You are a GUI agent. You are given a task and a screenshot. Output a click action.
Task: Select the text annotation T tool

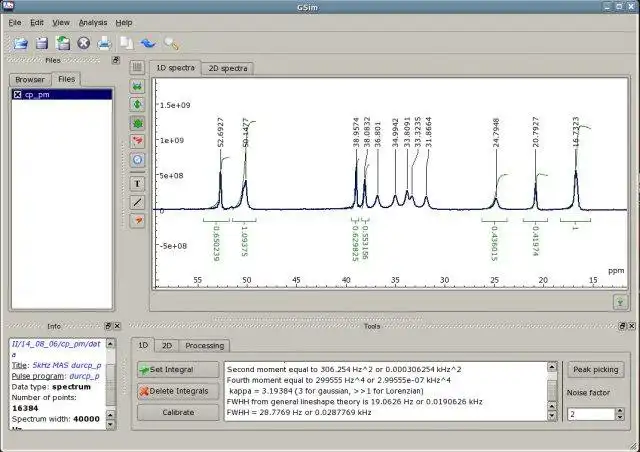(138, 184)
